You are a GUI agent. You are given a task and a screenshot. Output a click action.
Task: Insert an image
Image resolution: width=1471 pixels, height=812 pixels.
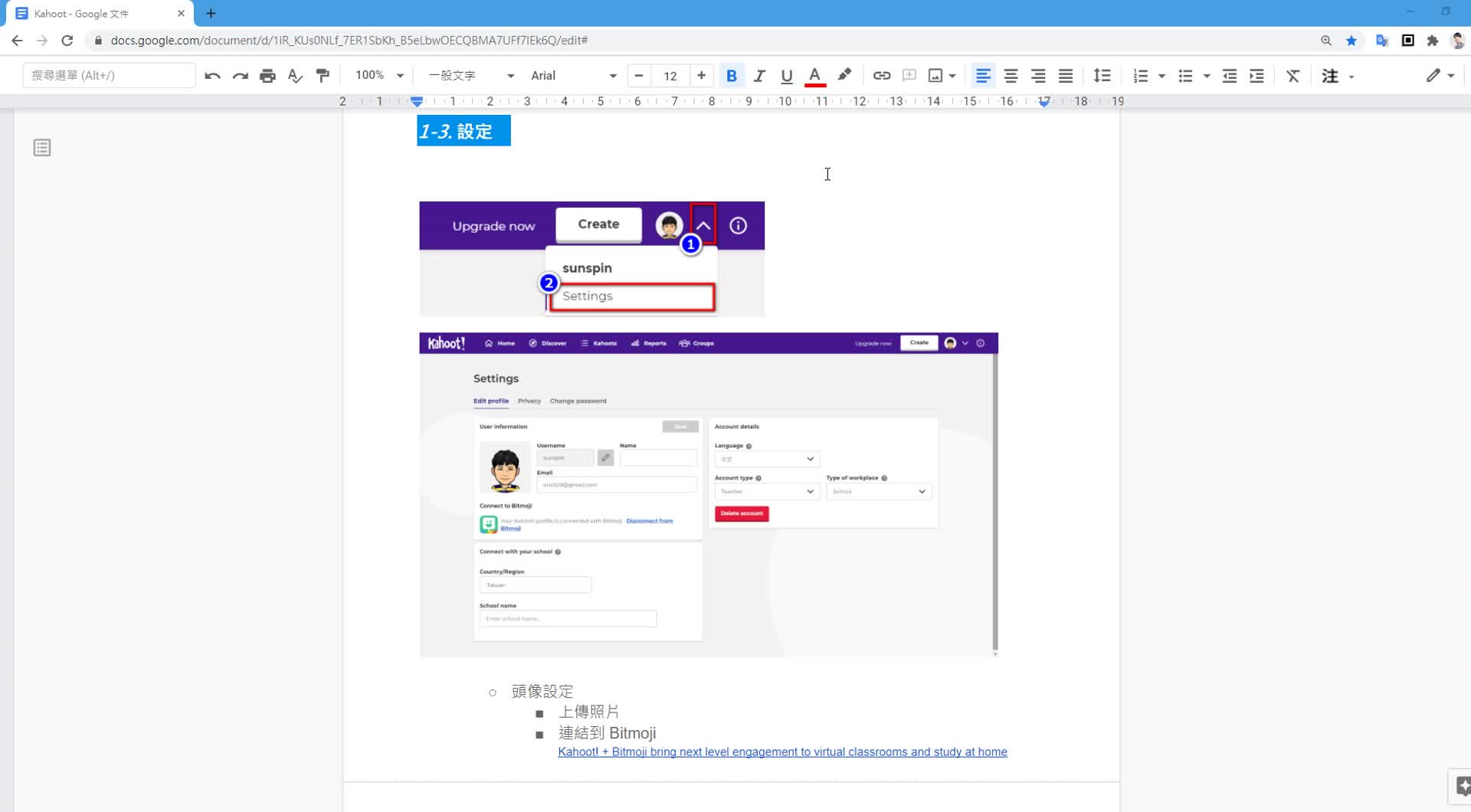pos(935,75)
